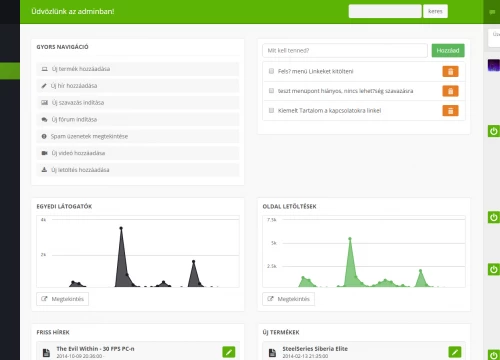Click the topmost green power icon on the right edge

coord(494,131)
